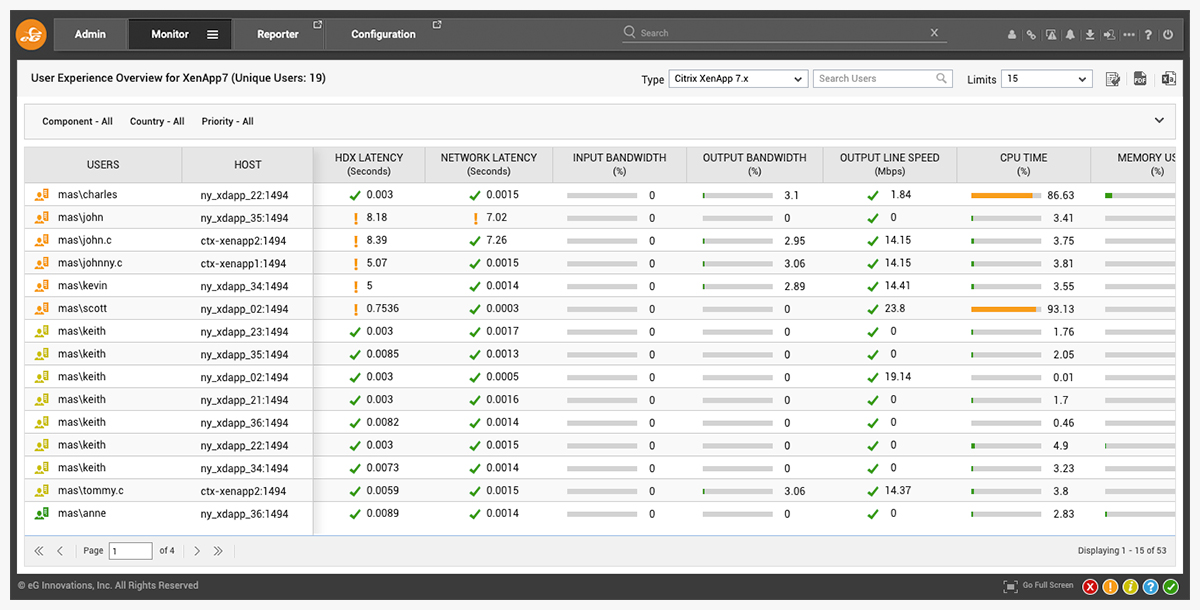
Task: Click the download icon in header
Action: pos(1090,34)
